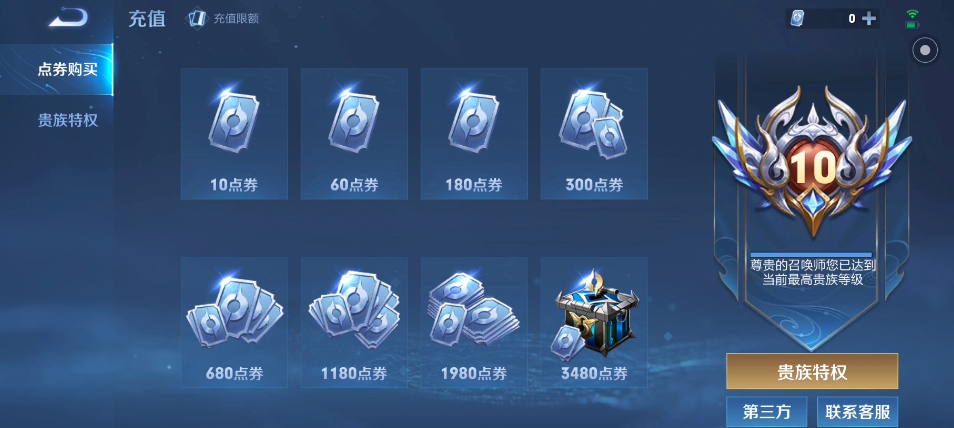Tap the plus icon beside coupon balance

[x=869, y=19]
